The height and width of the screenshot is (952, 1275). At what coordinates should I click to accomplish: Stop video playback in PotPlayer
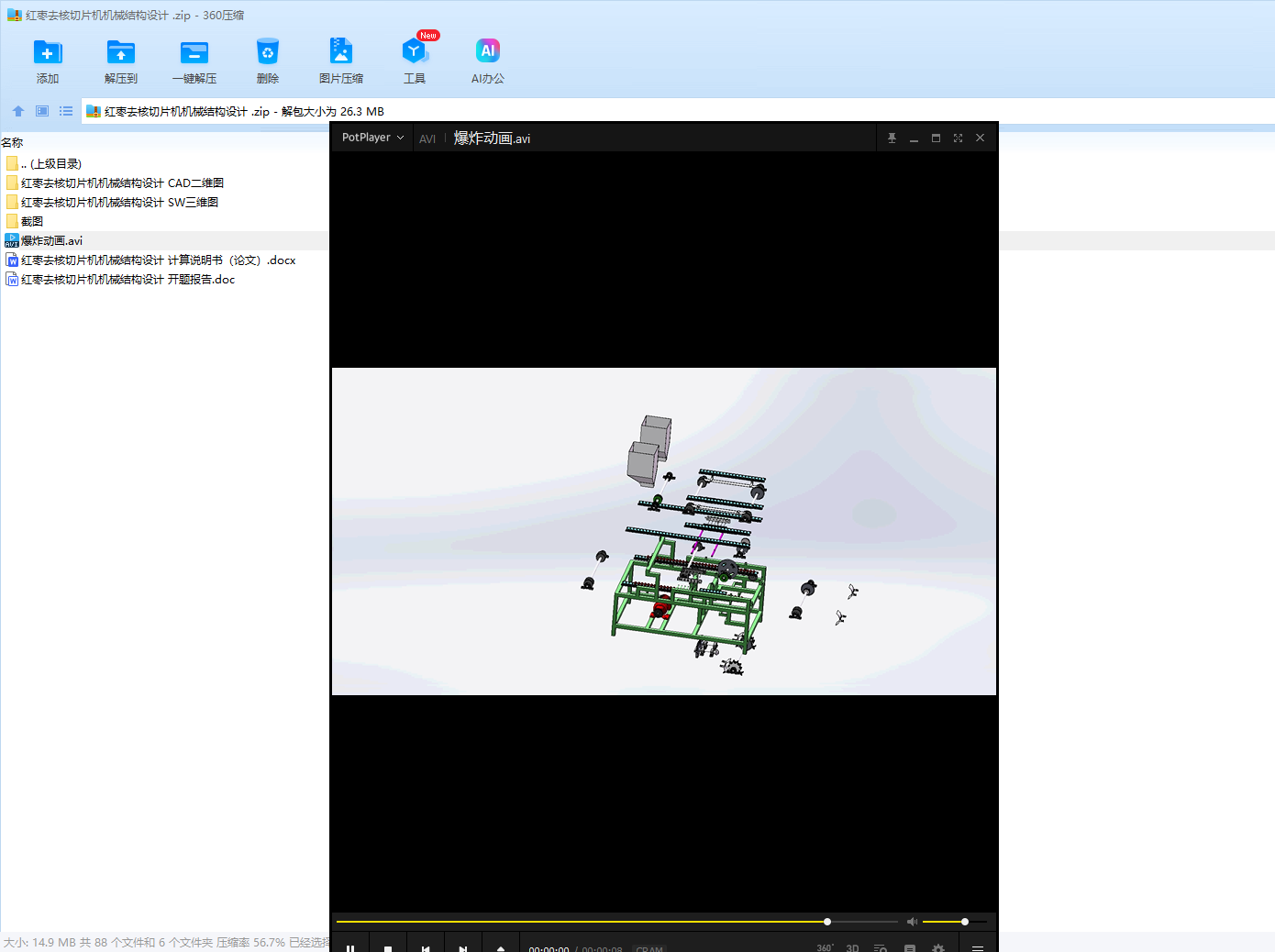[388, 948]
